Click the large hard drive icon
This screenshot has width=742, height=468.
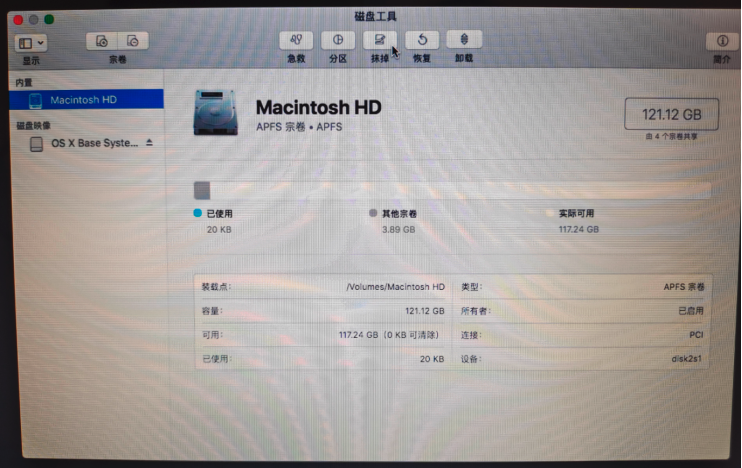(x=215, y=113)
